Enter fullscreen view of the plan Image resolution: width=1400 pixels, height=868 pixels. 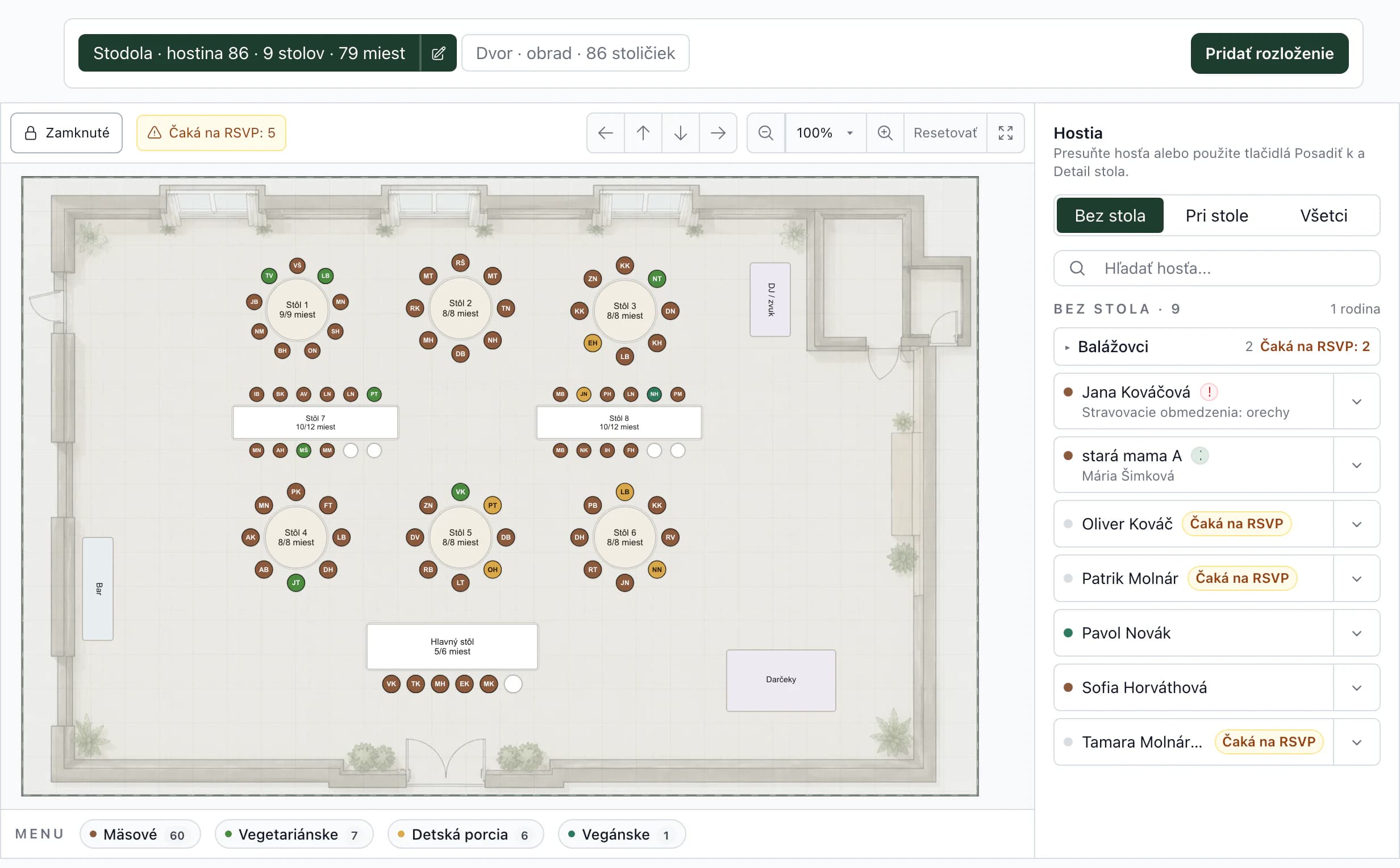click(x=1006, y=132)
